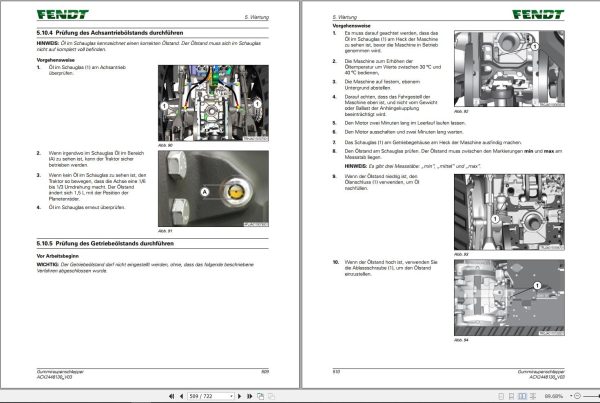Image resolution: width=600 pixels, height=403 pixels.
Task: Select the facing two-page view
Action: tap(522, 396)
